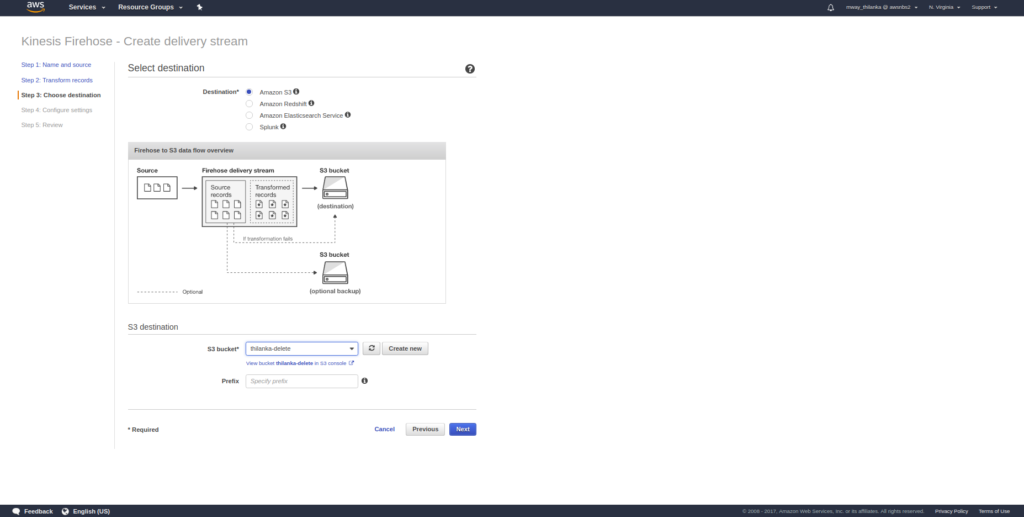Image resolution: width=1024 pixels, height=517 pixels.
Task: Click the pin shortcut icon in navbar
Action: pyautogui.click(x=200, y=7)
